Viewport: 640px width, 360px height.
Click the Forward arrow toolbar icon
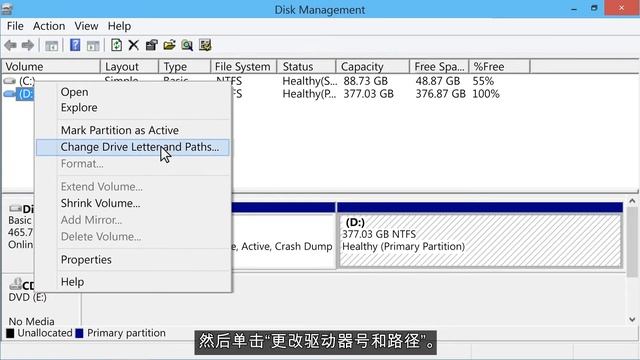click(27, 45)
